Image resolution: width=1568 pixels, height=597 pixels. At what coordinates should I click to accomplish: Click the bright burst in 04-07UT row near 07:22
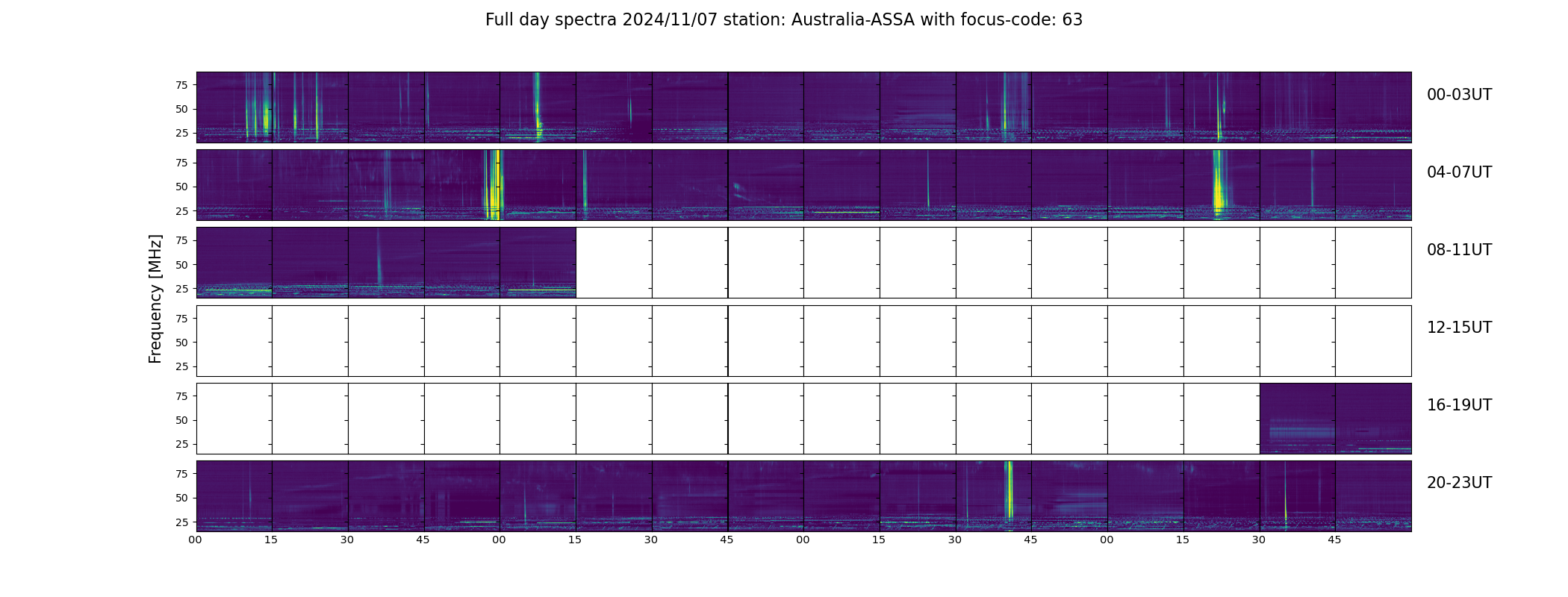click(x=1219, y=185)
